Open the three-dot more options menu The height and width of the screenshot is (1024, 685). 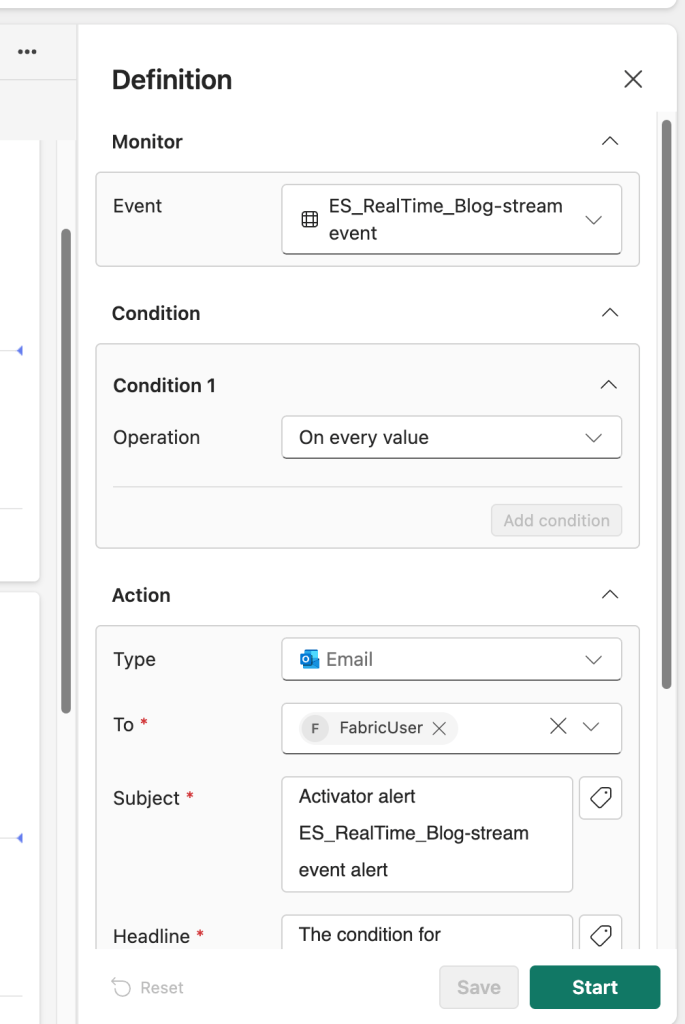pos(27,52)
